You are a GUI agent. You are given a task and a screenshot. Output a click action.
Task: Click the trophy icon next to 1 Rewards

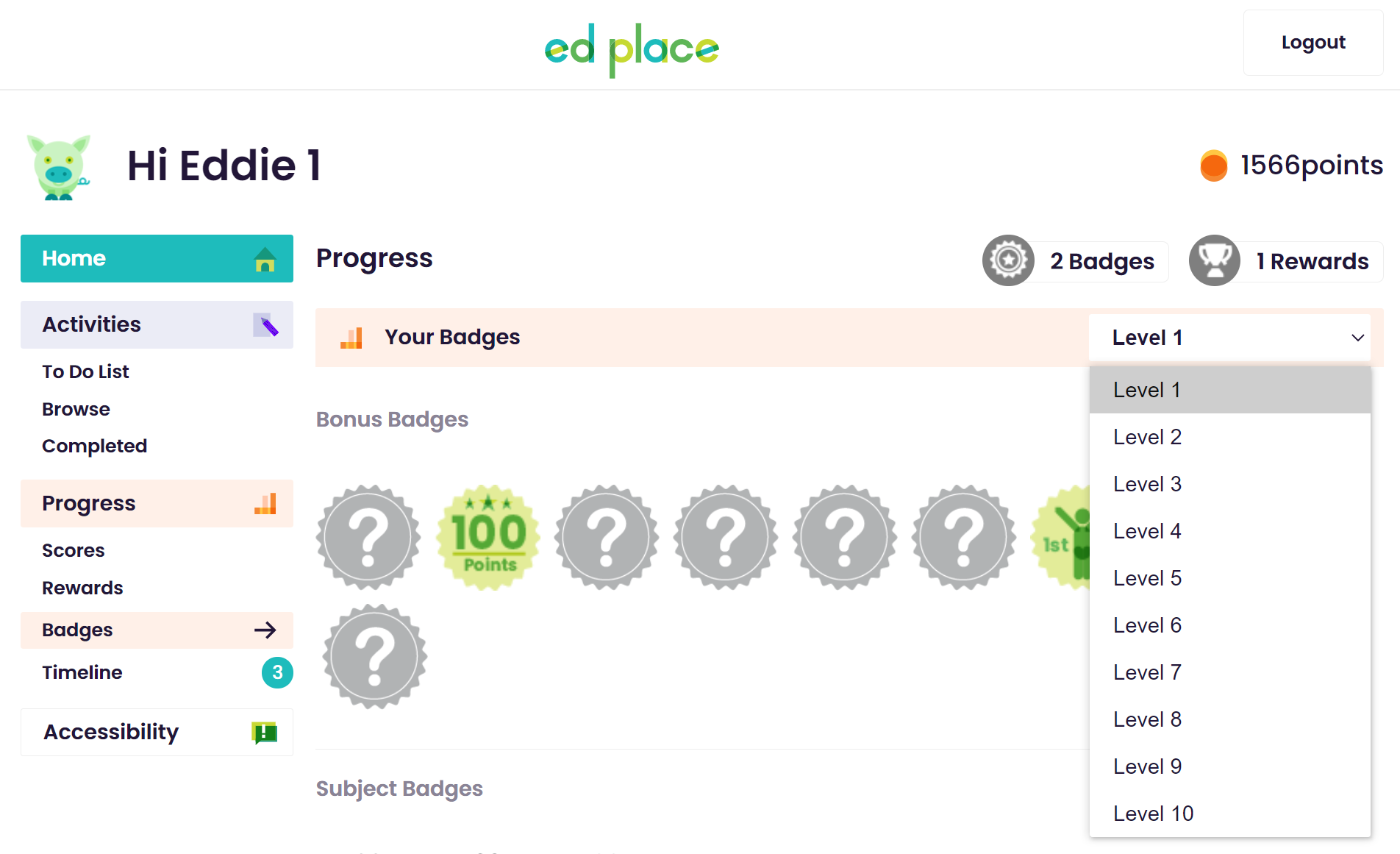1214,260
